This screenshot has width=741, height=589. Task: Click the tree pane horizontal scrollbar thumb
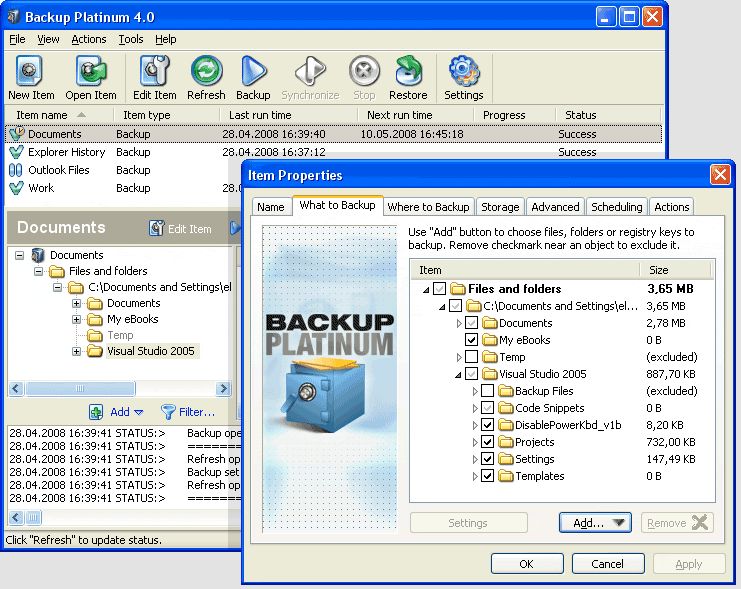pos(80,389)
